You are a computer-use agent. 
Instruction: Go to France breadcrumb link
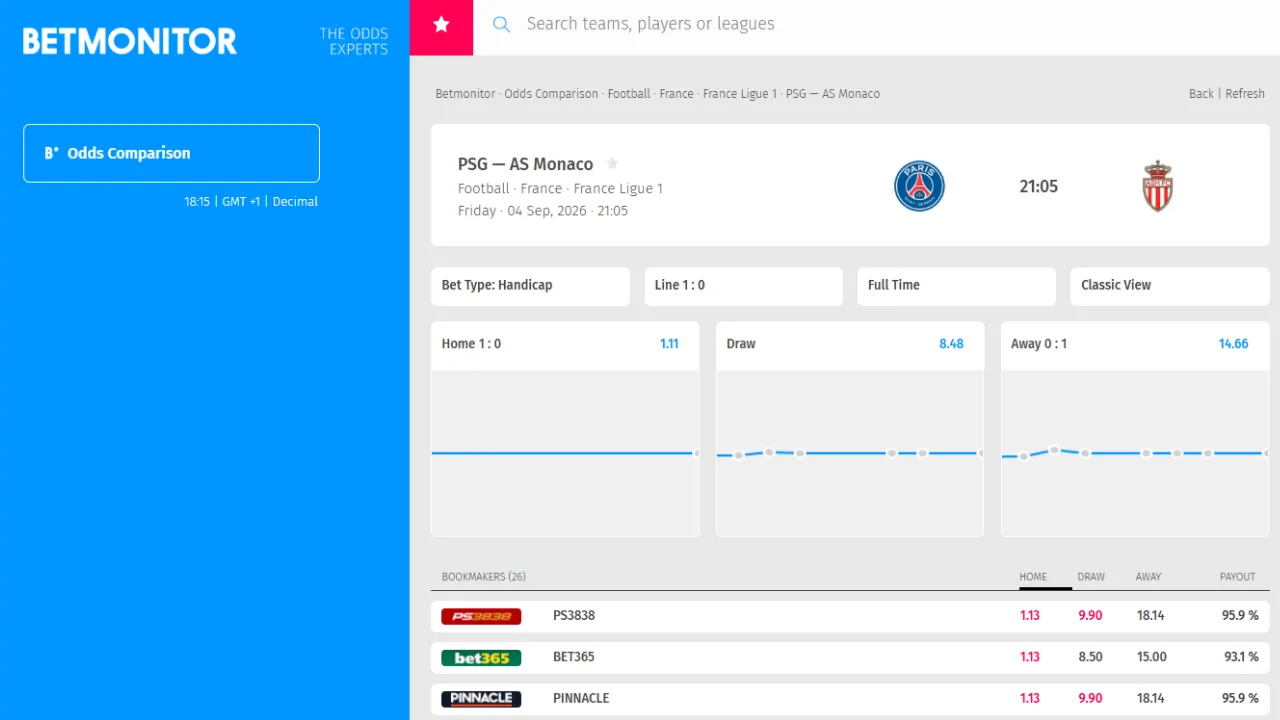coord(676,93)
